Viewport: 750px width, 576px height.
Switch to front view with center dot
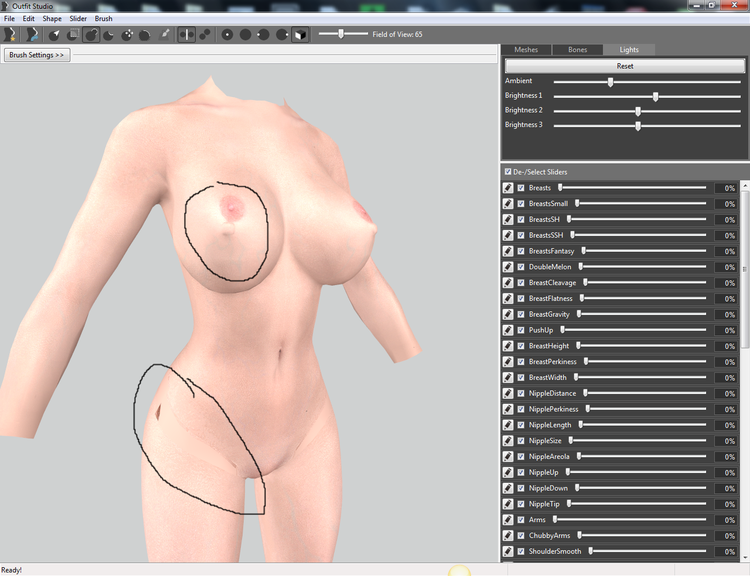227,34
